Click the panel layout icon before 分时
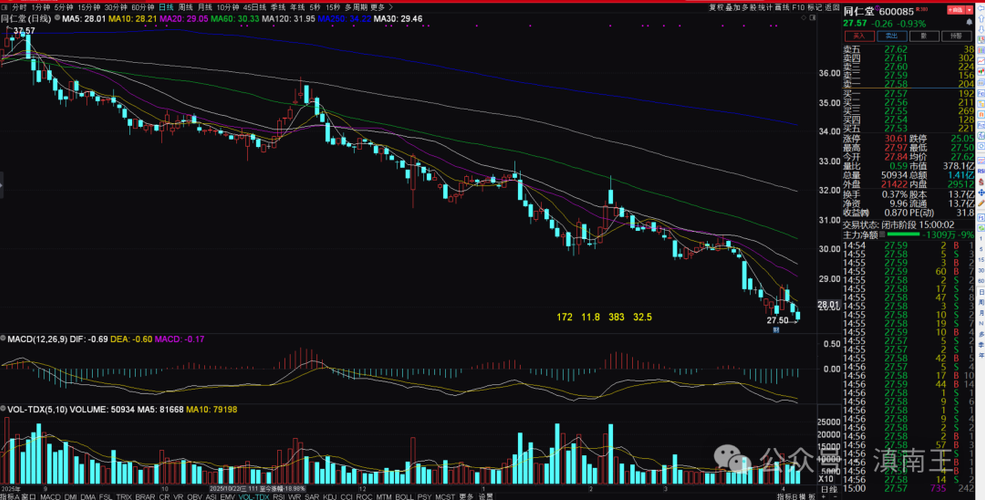Viewport: 985px width, 500px height. (5, 7)
